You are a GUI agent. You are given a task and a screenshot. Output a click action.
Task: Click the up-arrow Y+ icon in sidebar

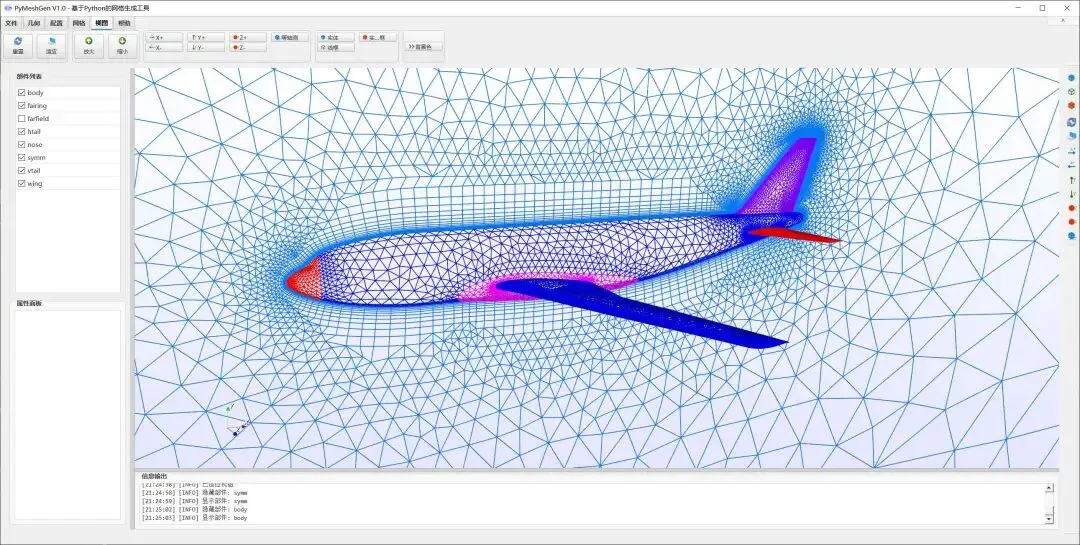[x=1071, y=180]
